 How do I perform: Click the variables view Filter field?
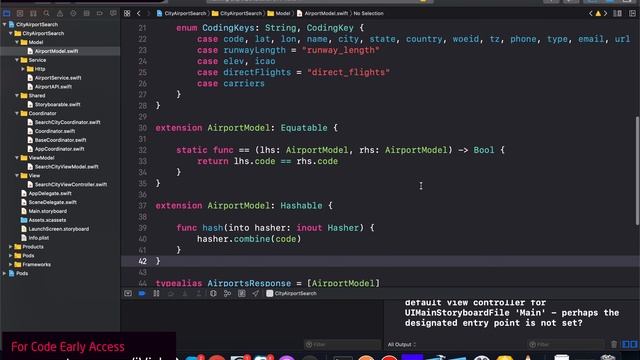pos(342,344)
